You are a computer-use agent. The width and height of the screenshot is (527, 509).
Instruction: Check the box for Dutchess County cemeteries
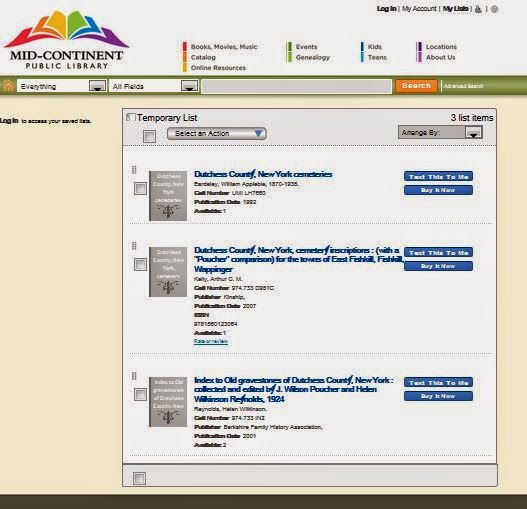click(140, 188)
